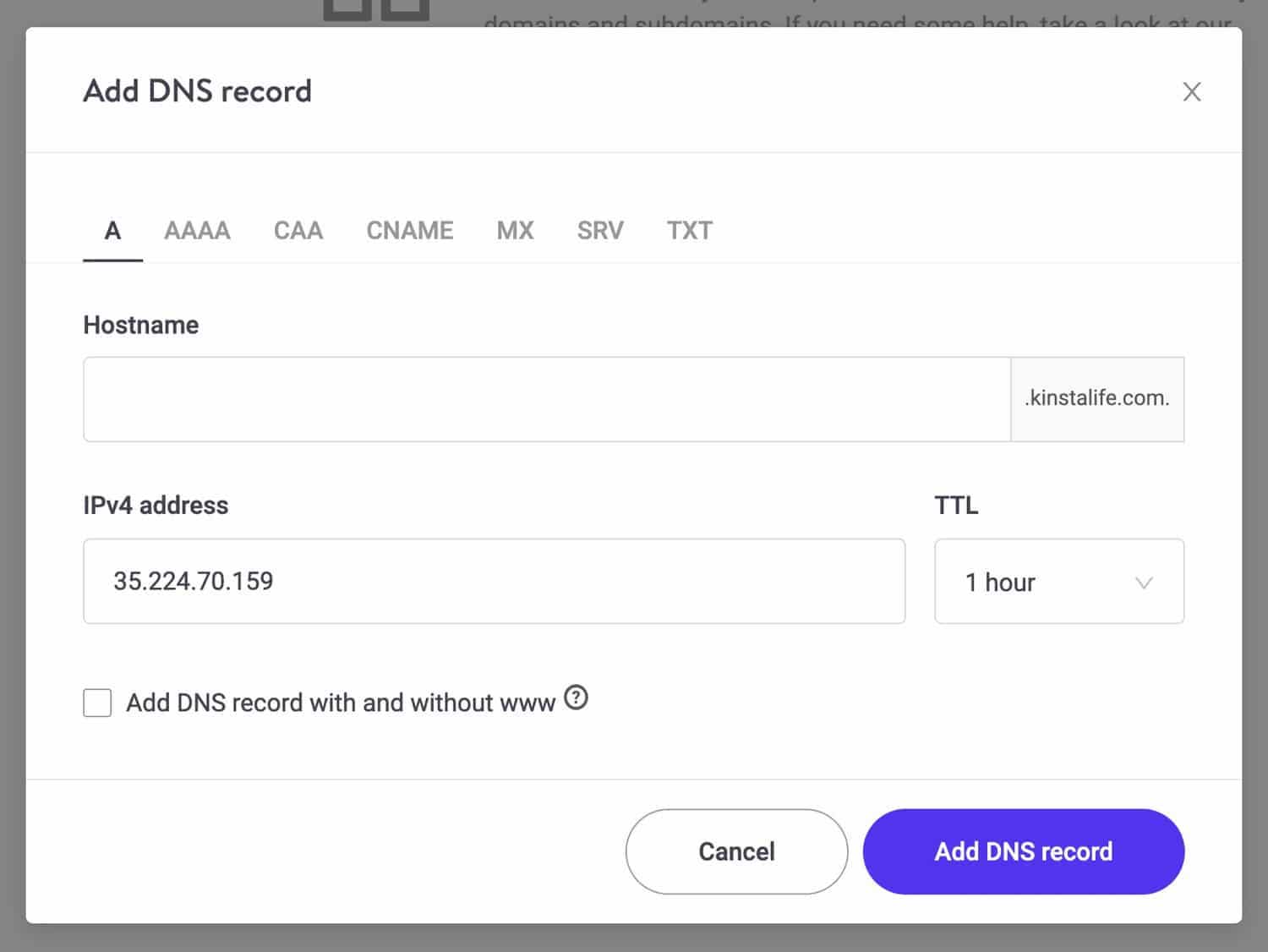Focus the IPv4 address field

tap(494, 582)
